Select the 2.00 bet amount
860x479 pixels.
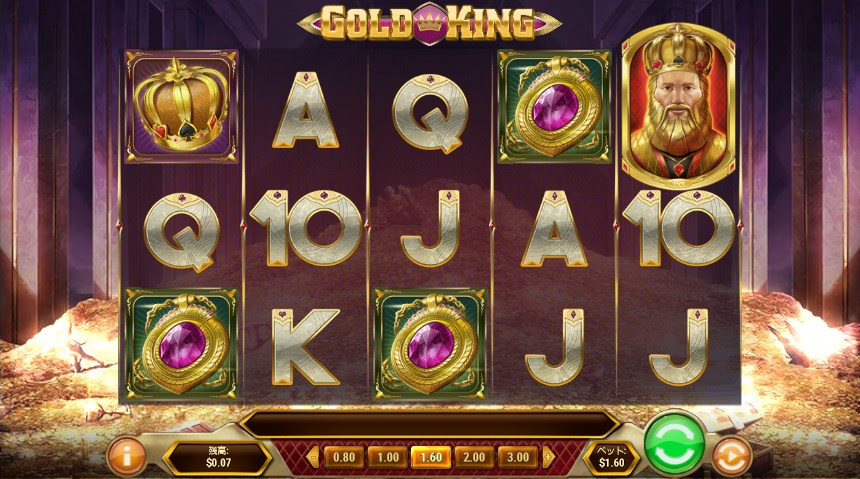(474, 457)
